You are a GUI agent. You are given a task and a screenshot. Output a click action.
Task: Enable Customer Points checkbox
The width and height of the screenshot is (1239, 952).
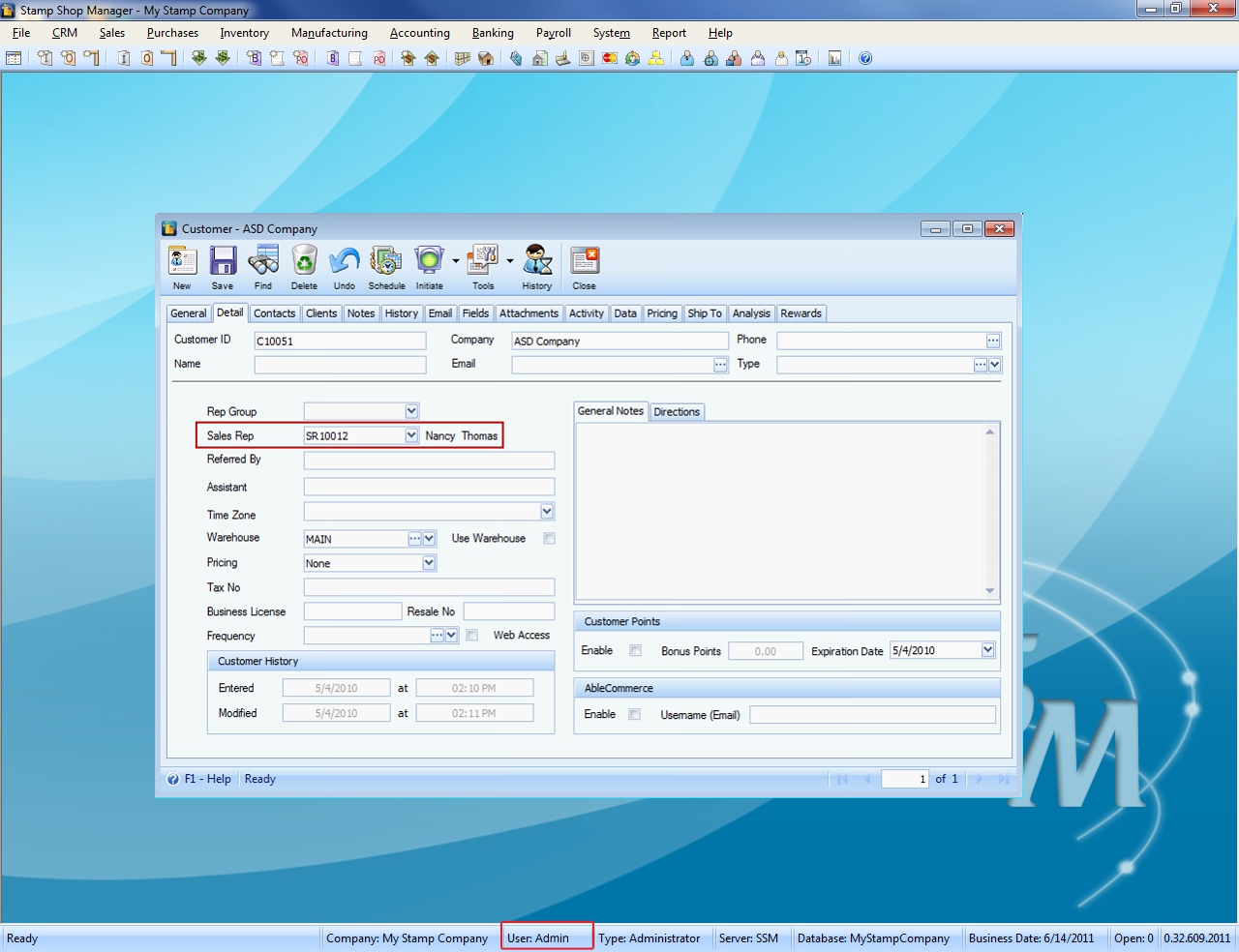coord(636,650)
